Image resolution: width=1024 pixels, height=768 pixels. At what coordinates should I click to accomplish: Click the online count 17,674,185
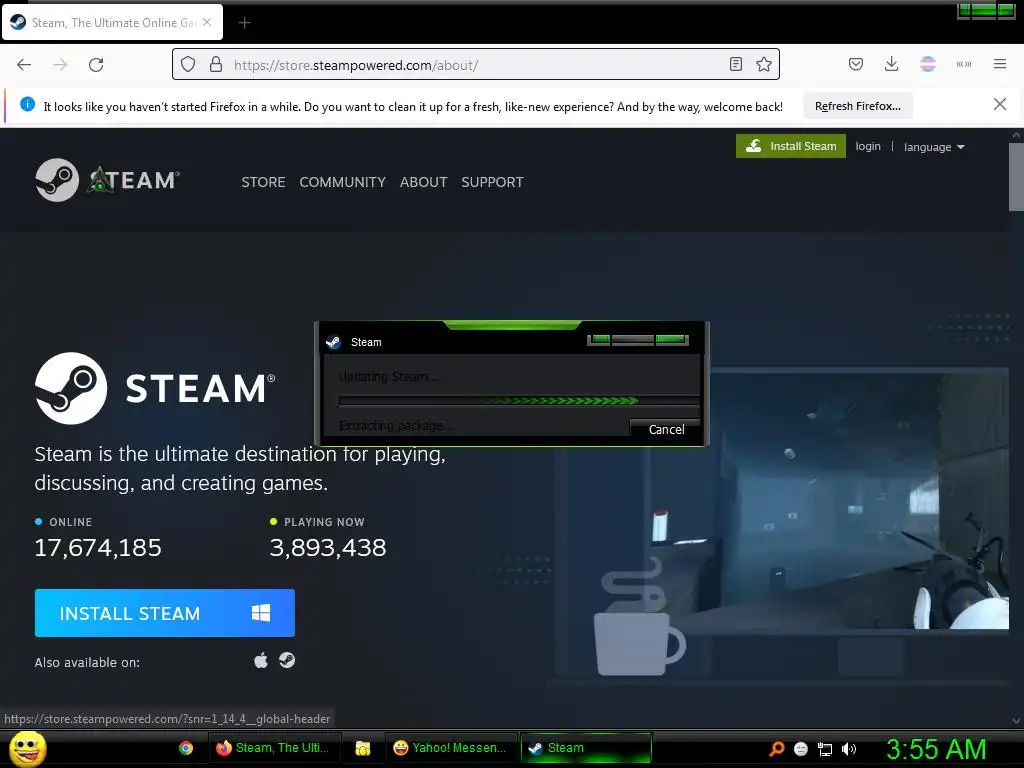pyautogui.click(x=98, y=547)
